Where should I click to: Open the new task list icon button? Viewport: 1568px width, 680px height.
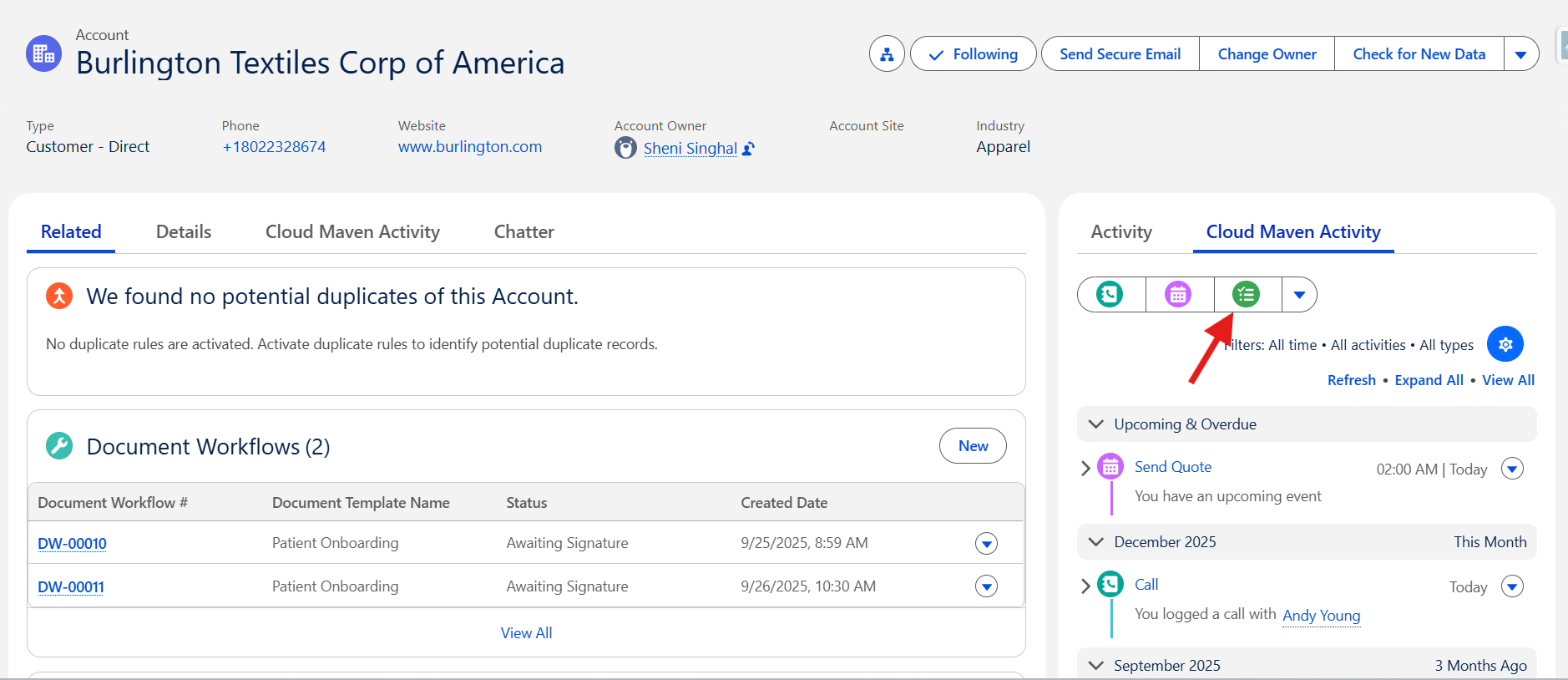click(x=1246, y=294)
